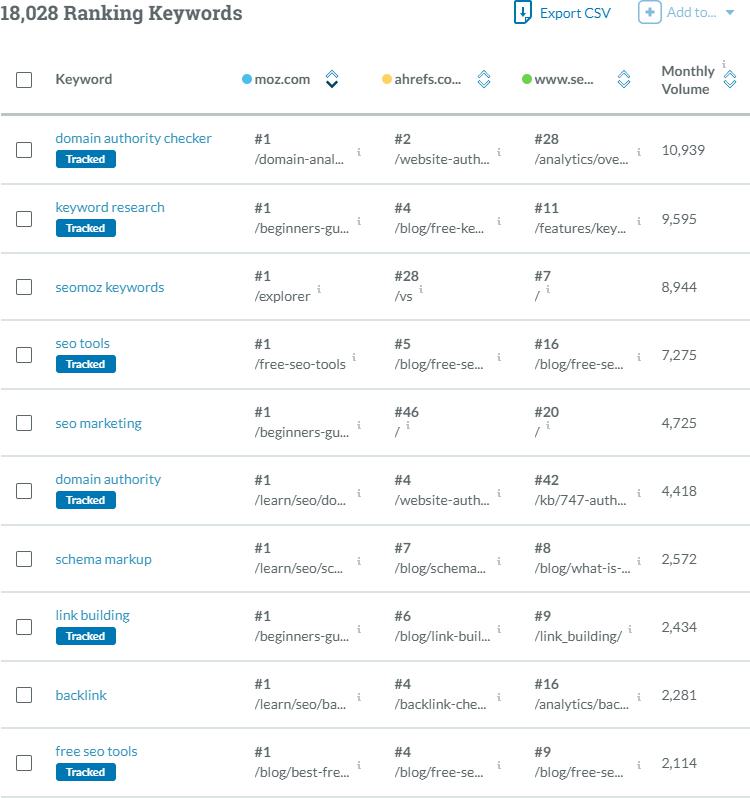Sort by ahrefs.co column arrows
The image size is (750, 798).
click(x=483, y=79)
